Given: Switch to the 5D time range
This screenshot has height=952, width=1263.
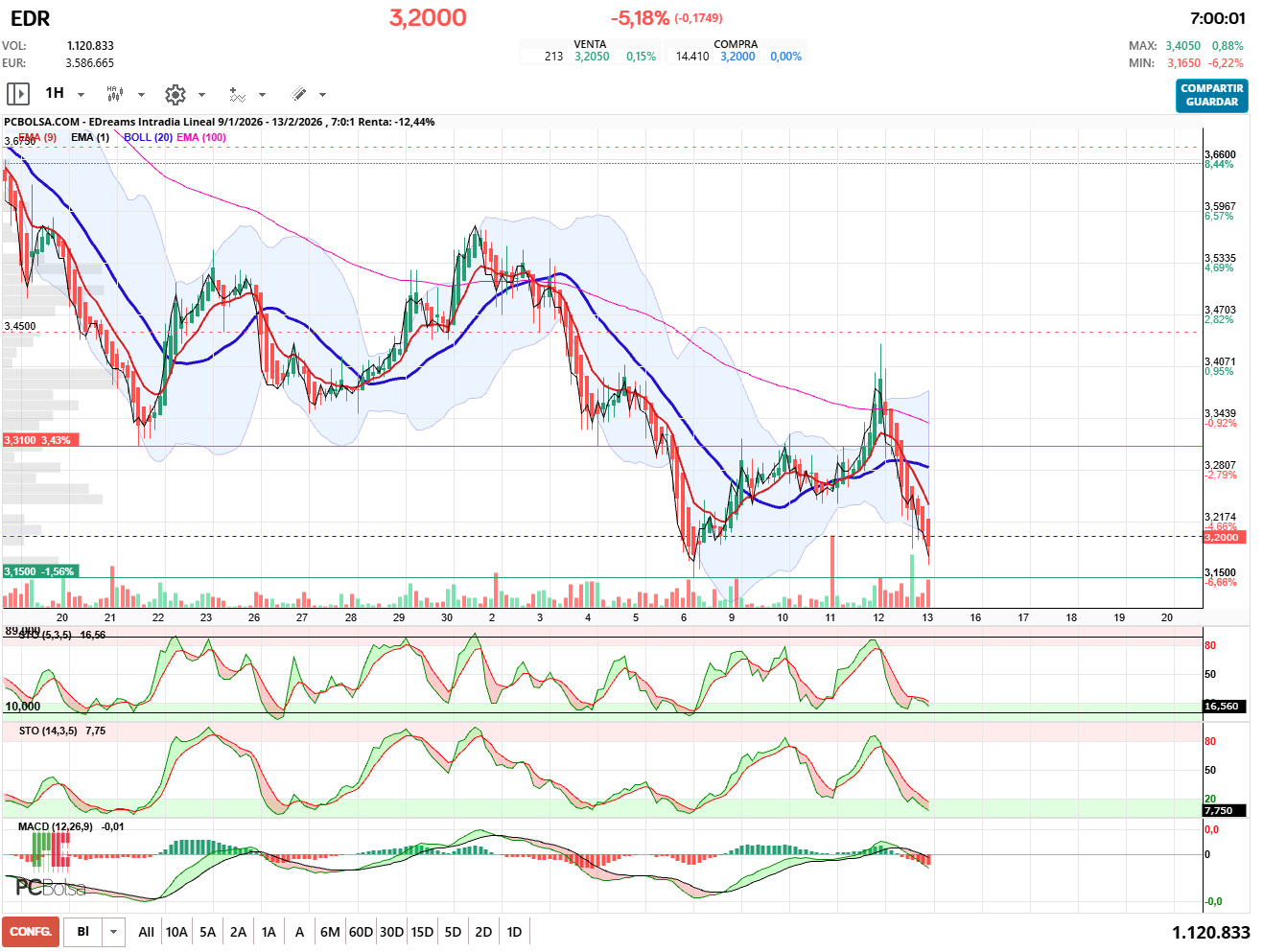Looking at the screenshot, I should coord(453,932).
